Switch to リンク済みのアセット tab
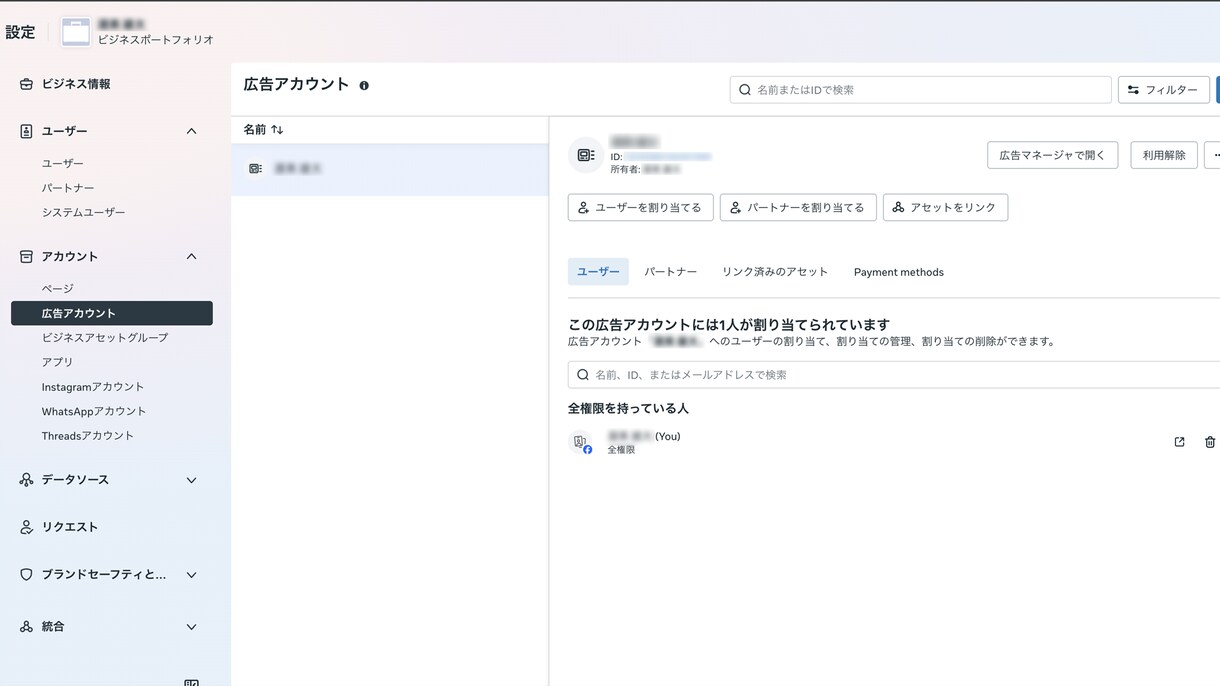 [775, 272]
